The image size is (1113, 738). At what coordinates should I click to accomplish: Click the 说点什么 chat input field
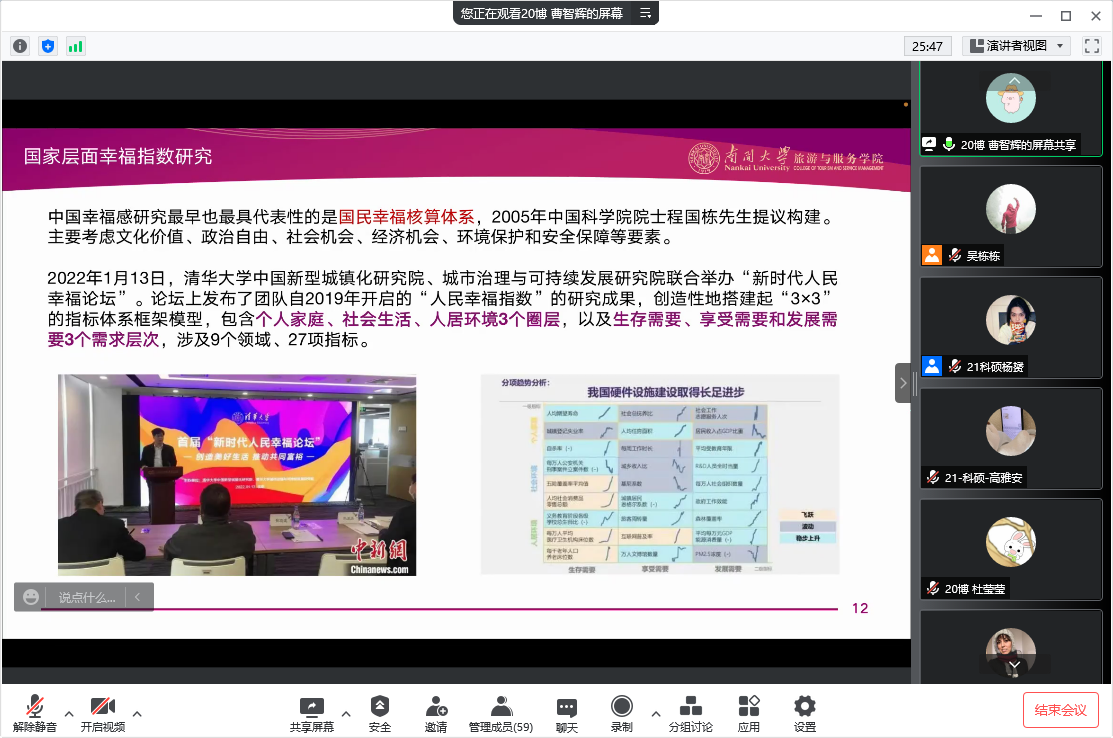(x=86, y=597)
